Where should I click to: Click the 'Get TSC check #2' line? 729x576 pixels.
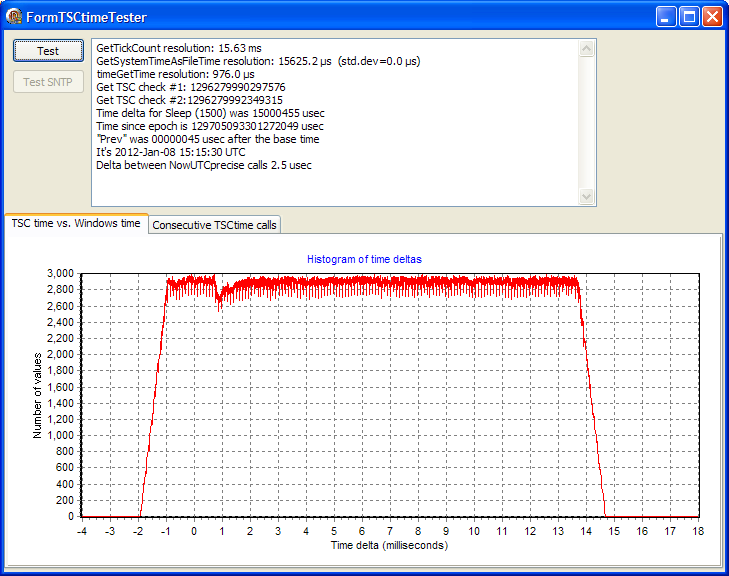pos(189,100)
